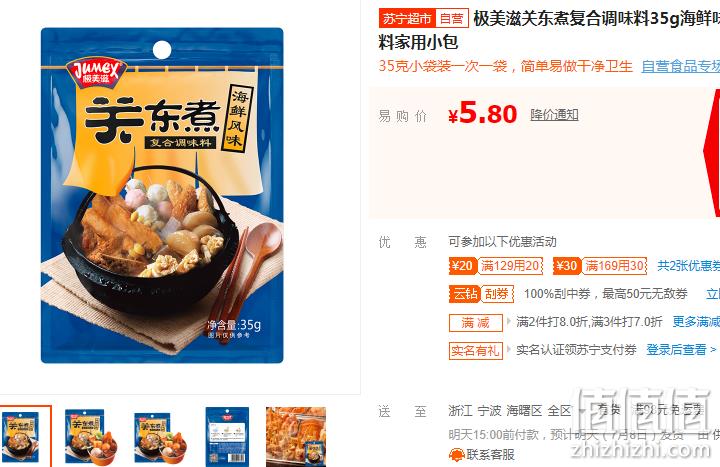The width and height of the screenshot is (720, 467).
Task: Click the 实名有礼 tag
Action: coord(476,351)
